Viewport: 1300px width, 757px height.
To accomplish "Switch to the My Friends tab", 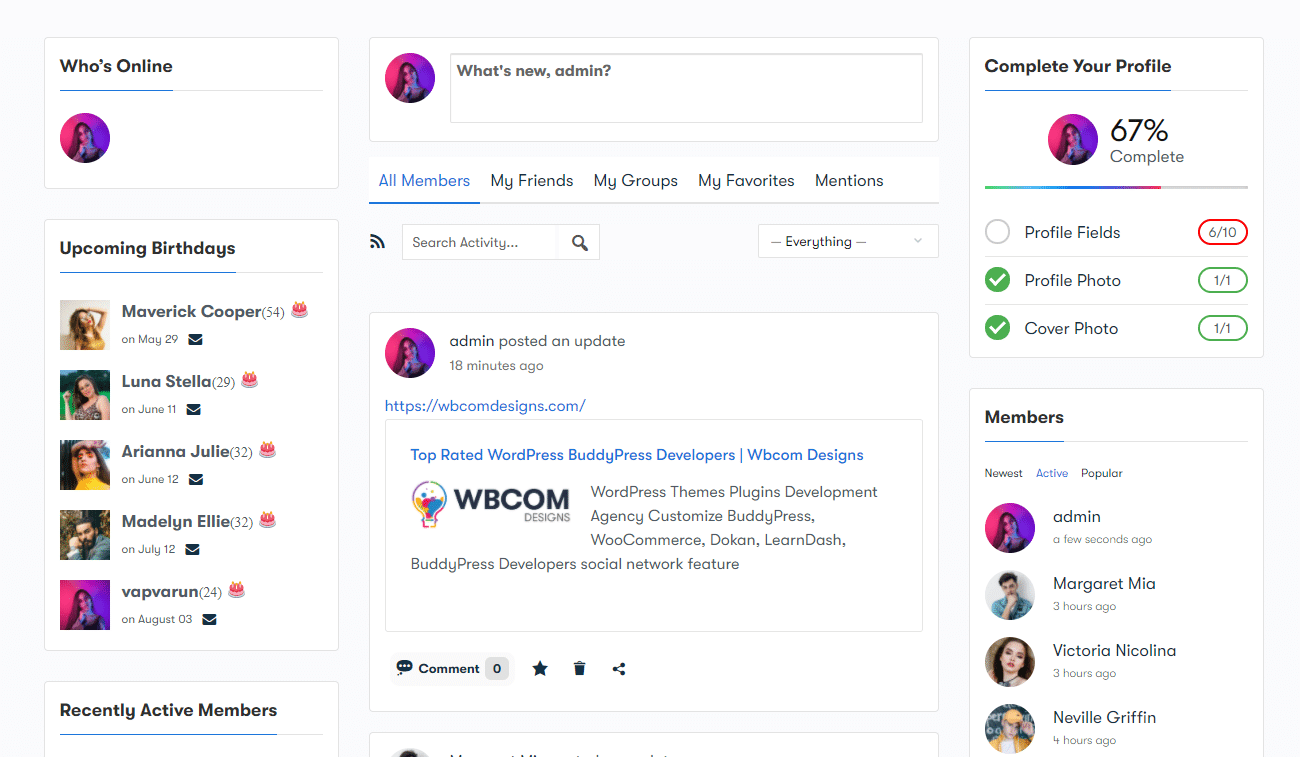I will click(x=531, y=181).
